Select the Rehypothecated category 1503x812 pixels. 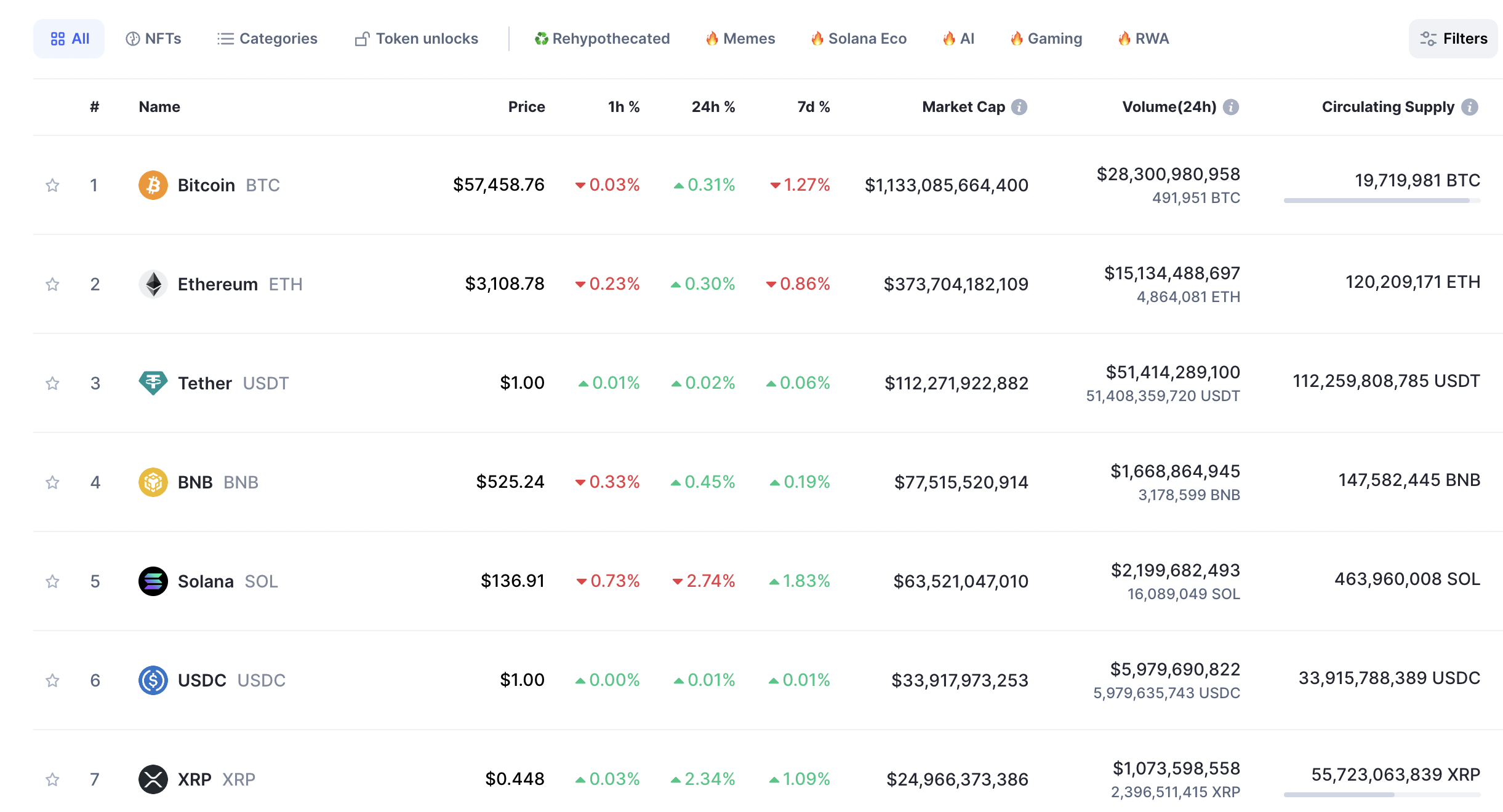click(x=602, y=39)
